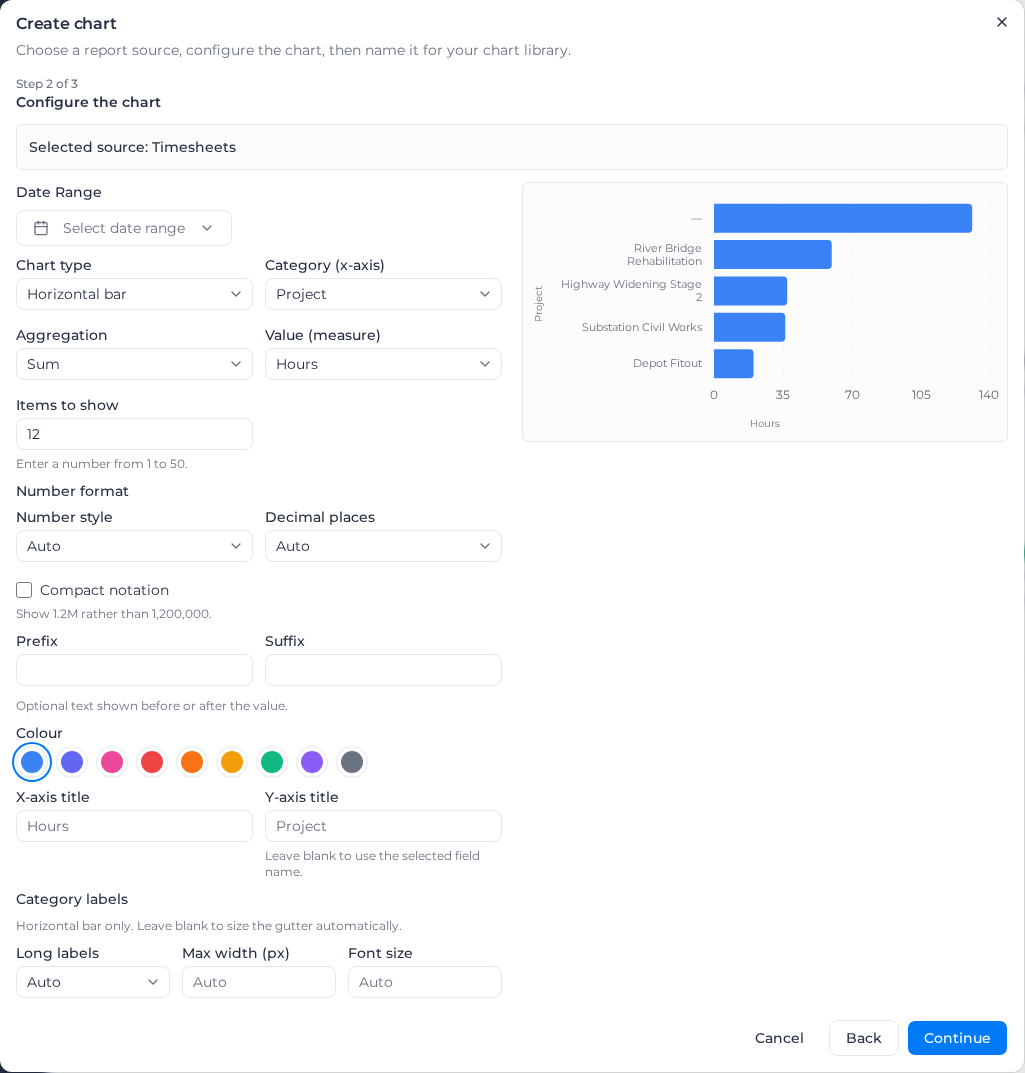Screen dimensions: 1025x1073
Task: Open the Value (measure) Hours dropdown
Action: (x=383, y=364)
